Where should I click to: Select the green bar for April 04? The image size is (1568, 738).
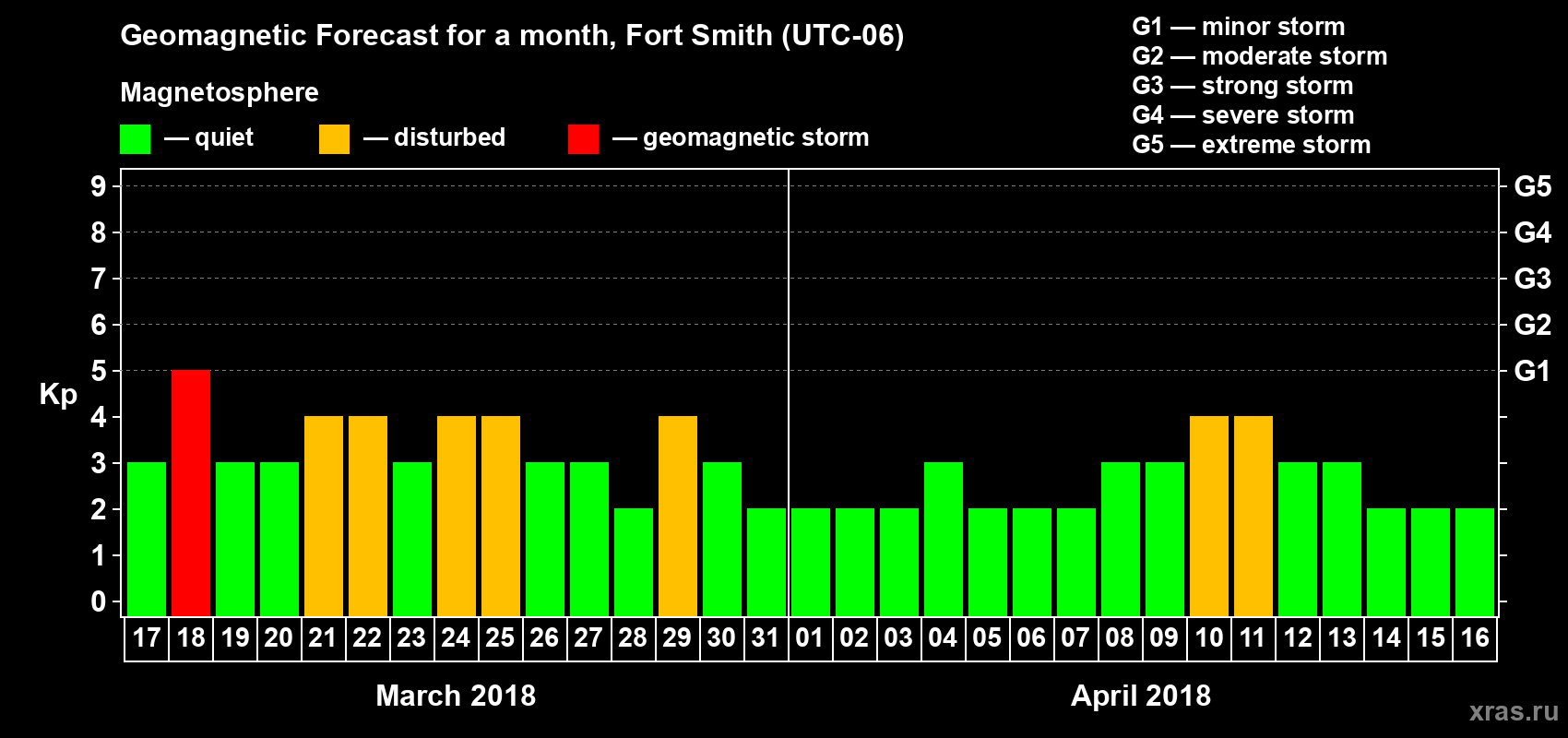(944, 539)
